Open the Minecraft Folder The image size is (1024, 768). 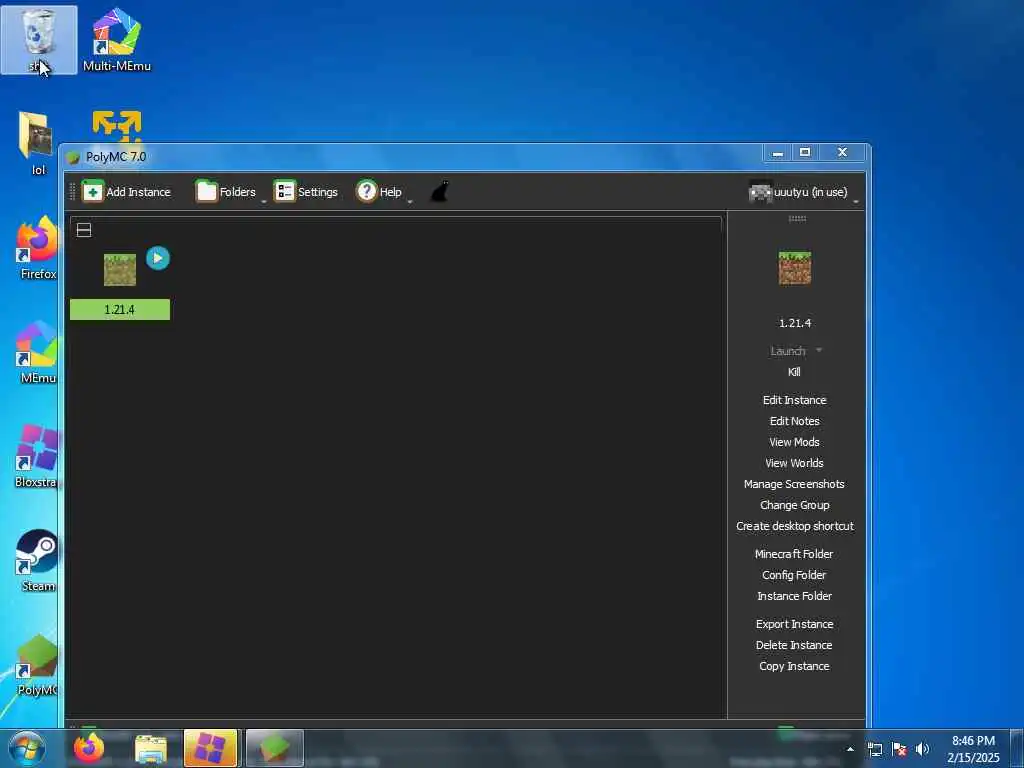(x=795, y=554)
